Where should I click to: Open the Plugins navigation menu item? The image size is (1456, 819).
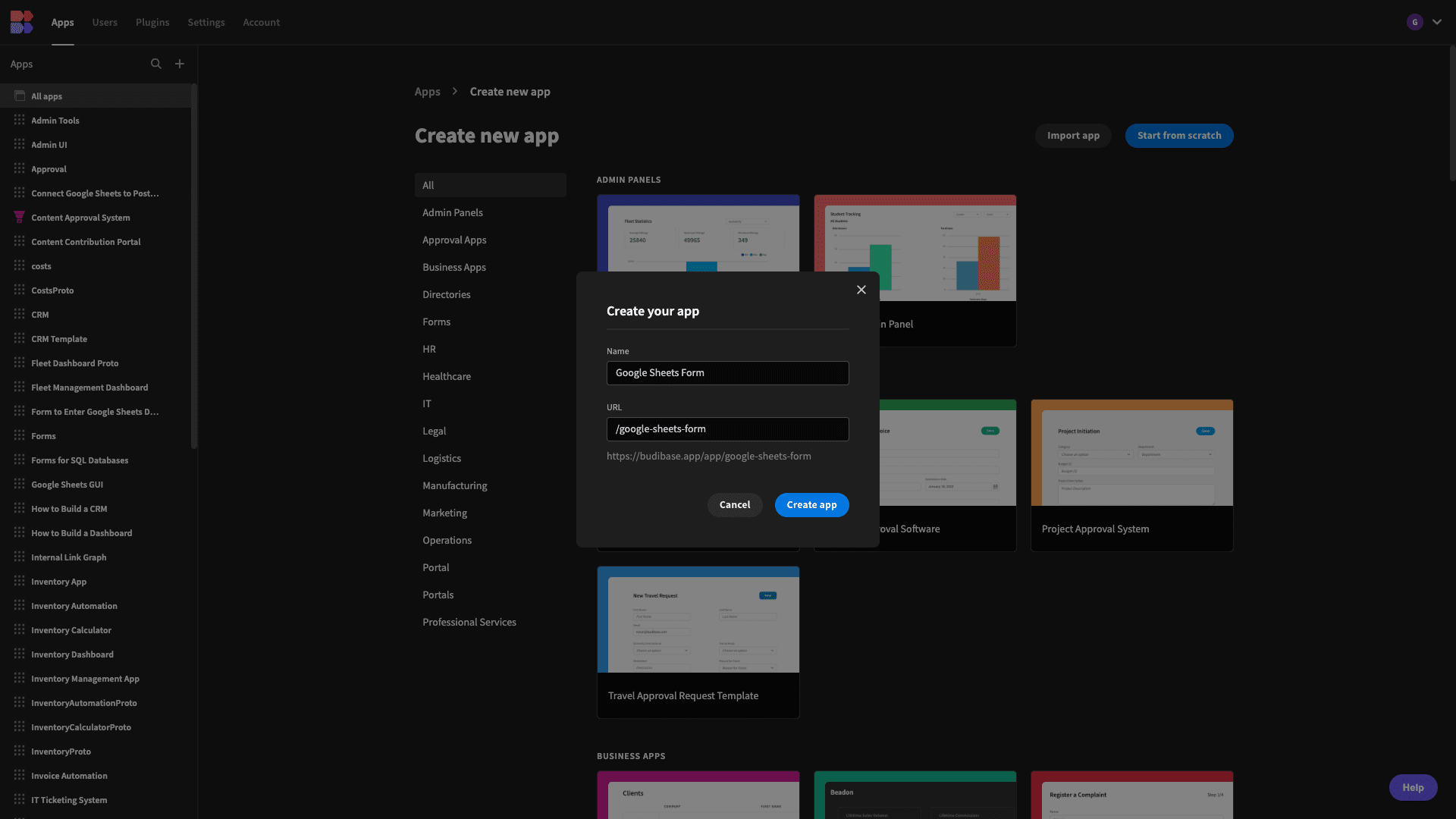pyautogui.click(x=152, y=22)
